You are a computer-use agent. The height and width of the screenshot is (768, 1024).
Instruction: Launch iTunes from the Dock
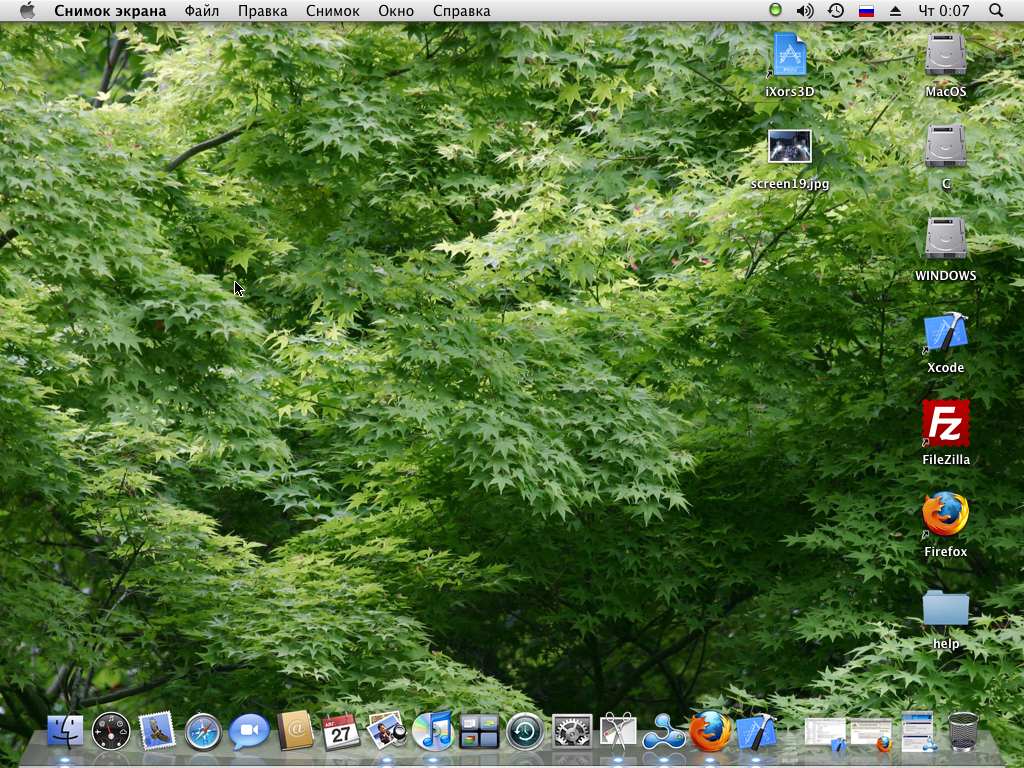click(x=432, y=732)
